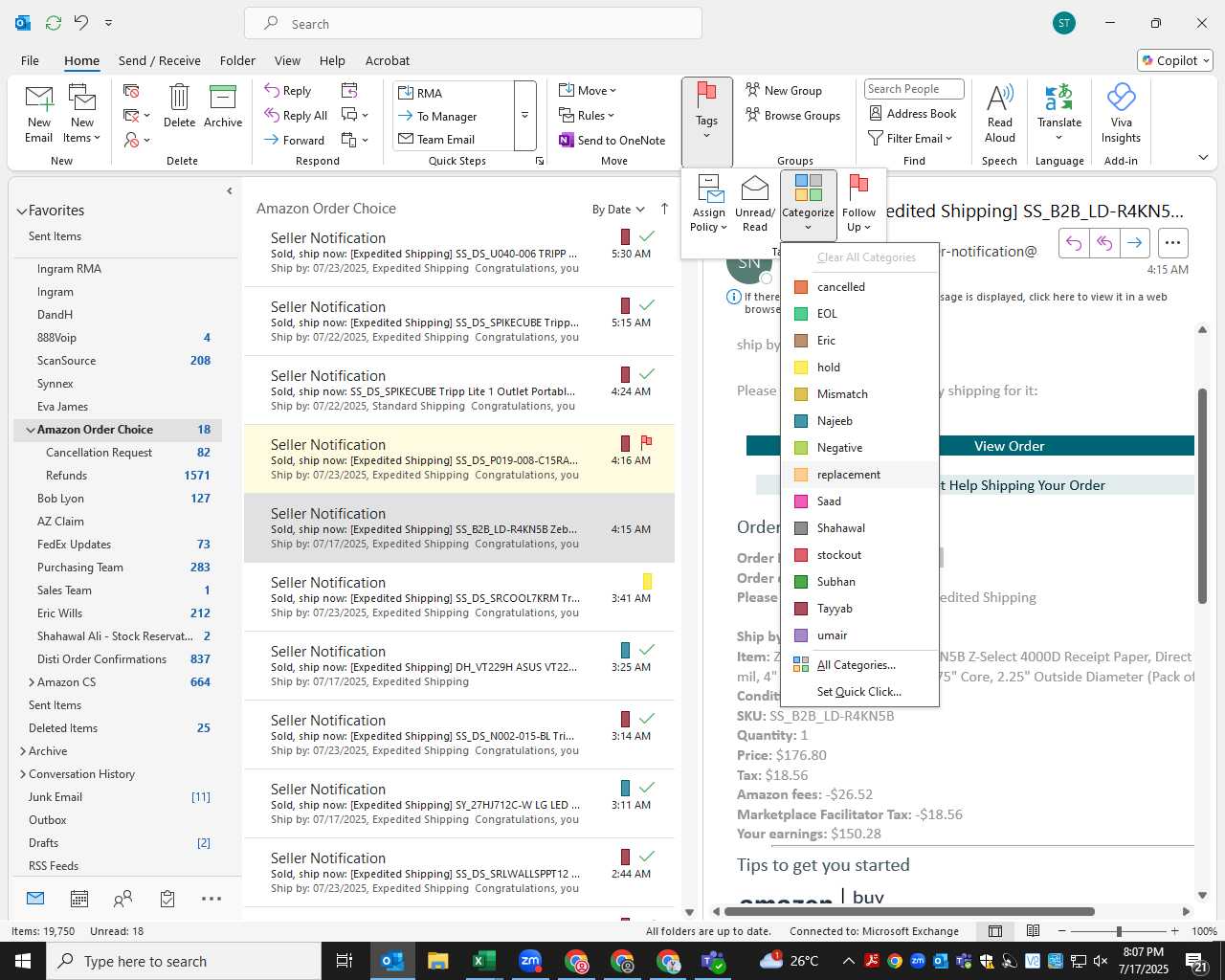Image resolution: width=1225 pixels, height=980 pixels.
Task: Apply To Manager quick step
Action: (x=454, y=117)
